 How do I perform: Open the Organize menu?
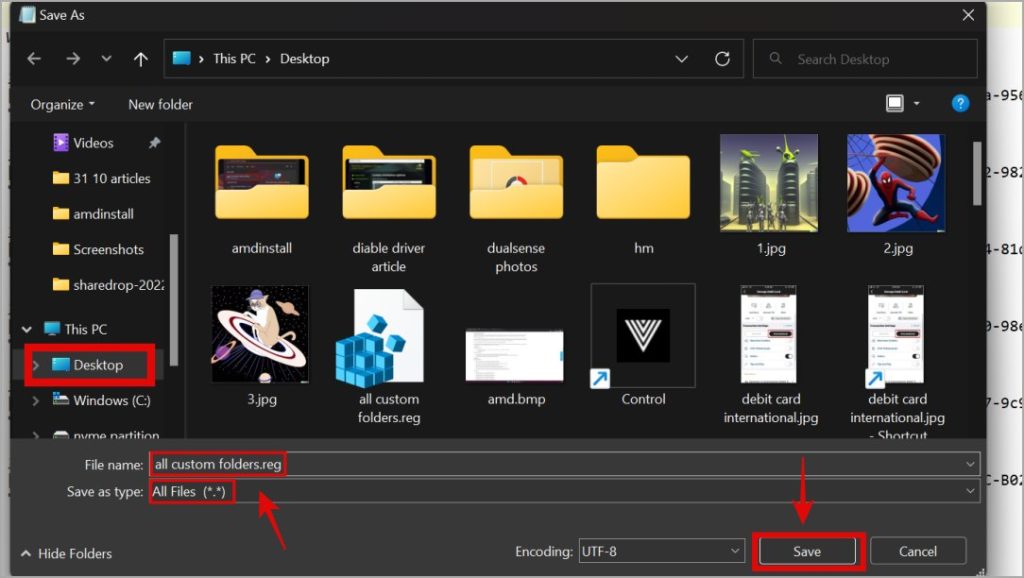click(60, 103)
